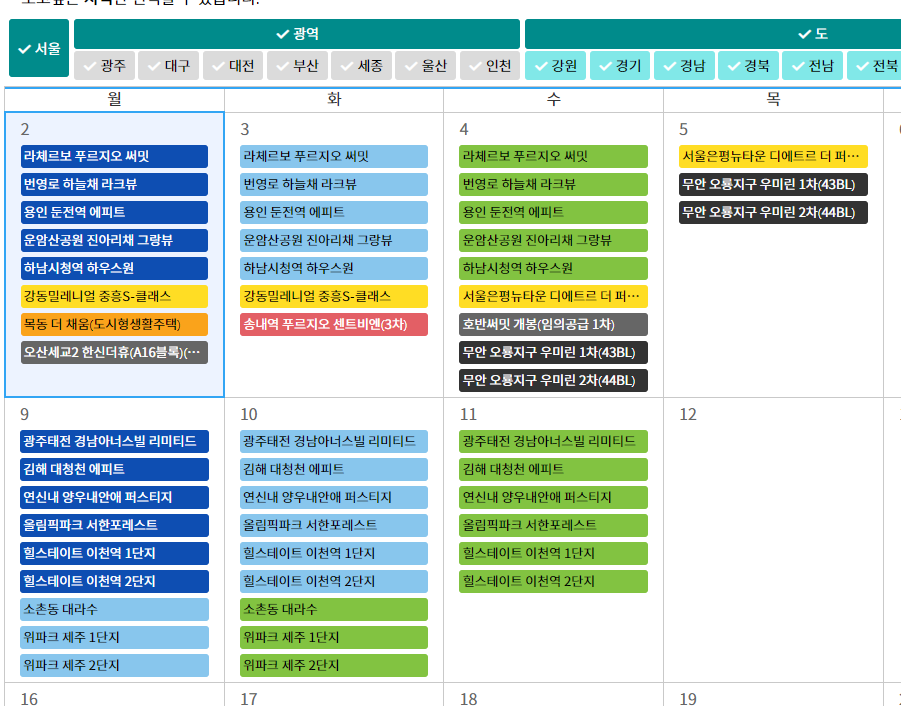Open 연신내 양우내안애 퍼스티지 on day 11
Screen dimensions: 901x706
coord(553,497)
